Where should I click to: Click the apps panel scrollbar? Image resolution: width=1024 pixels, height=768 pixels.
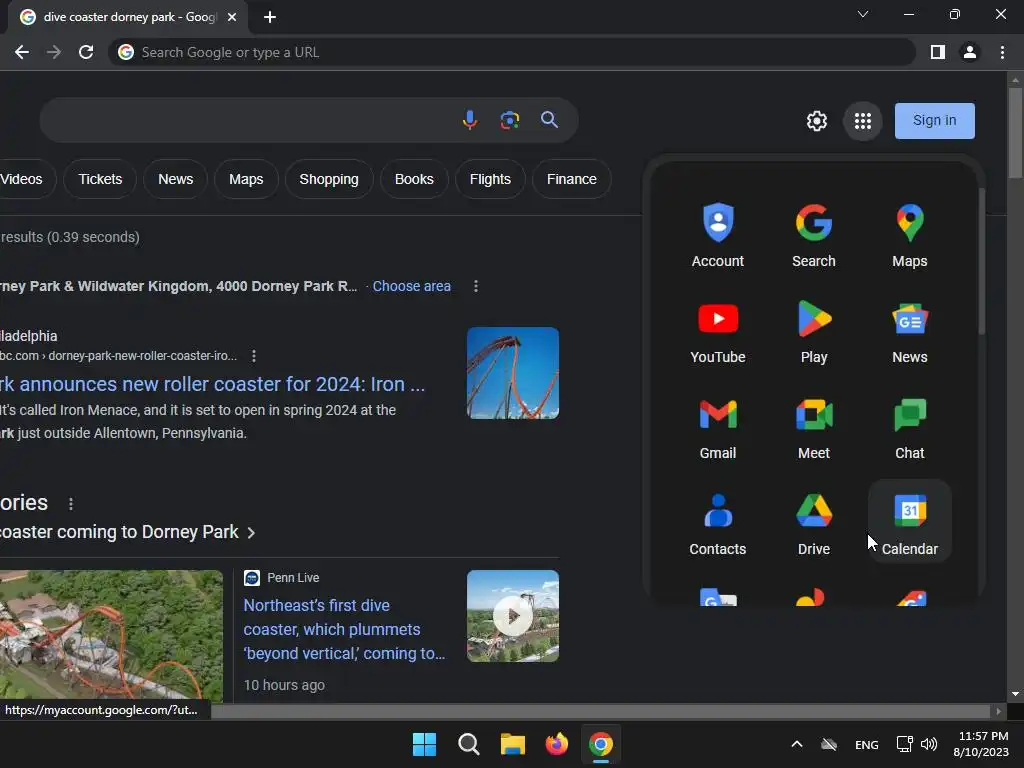click(981, 261)
